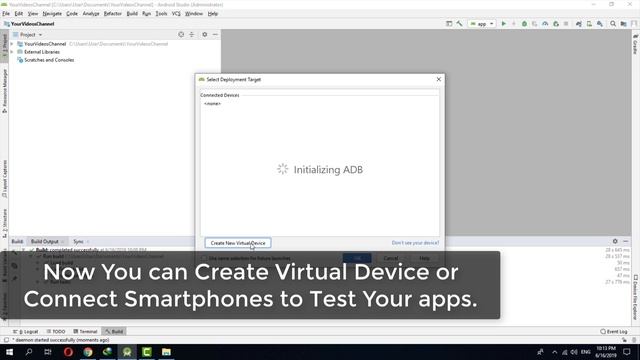Open the AVD Manager icon
This screenshot has height=360, width=640.
(x=589, y=24)
